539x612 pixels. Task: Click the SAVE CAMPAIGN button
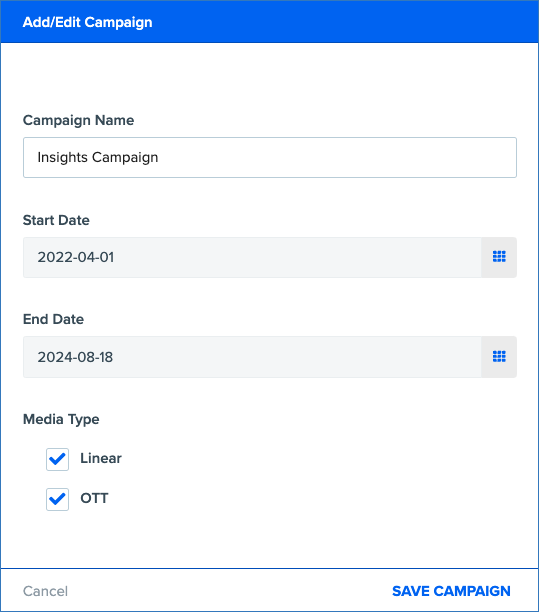[x=451, y=591]
